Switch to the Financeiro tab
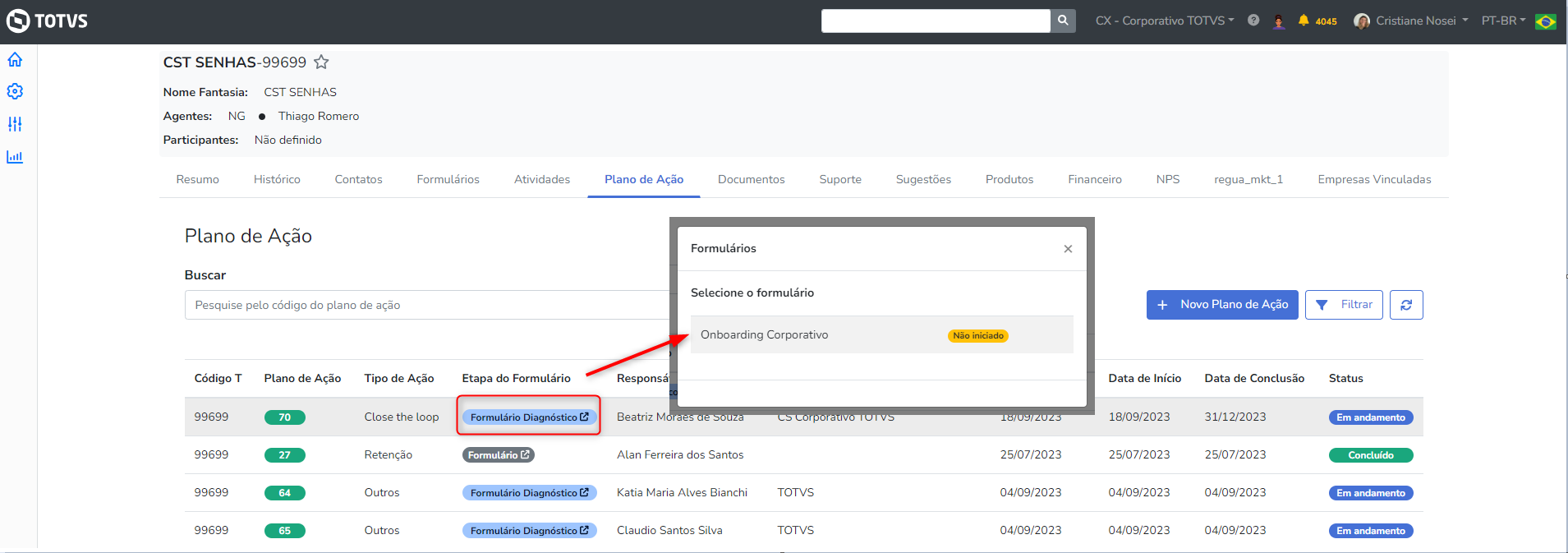 click(1095, 179)
